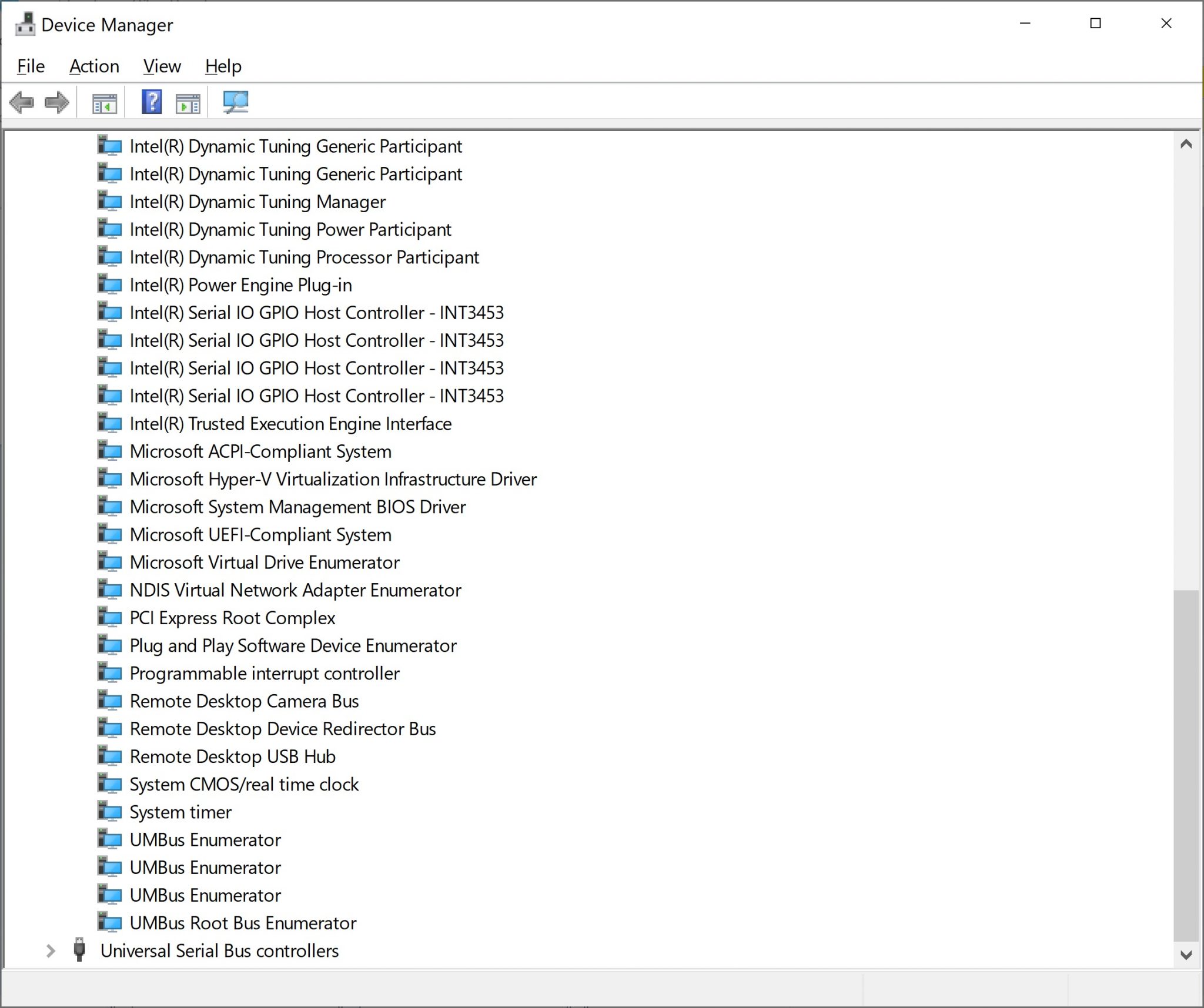The image size is (1204, 1008).
Task: Select UMBus Root Bus Enumerator
Action: coord(243,923)
